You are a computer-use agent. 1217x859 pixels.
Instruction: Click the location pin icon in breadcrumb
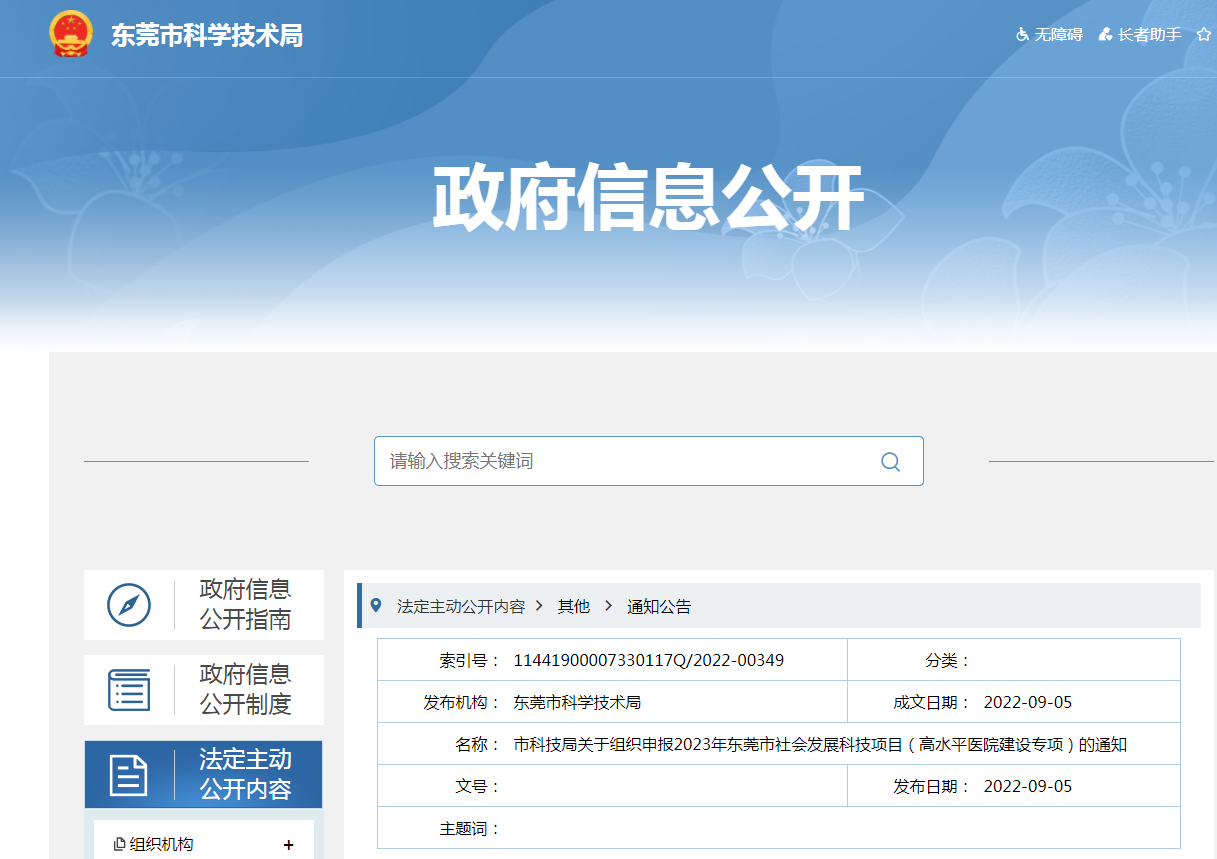[376, 606]
